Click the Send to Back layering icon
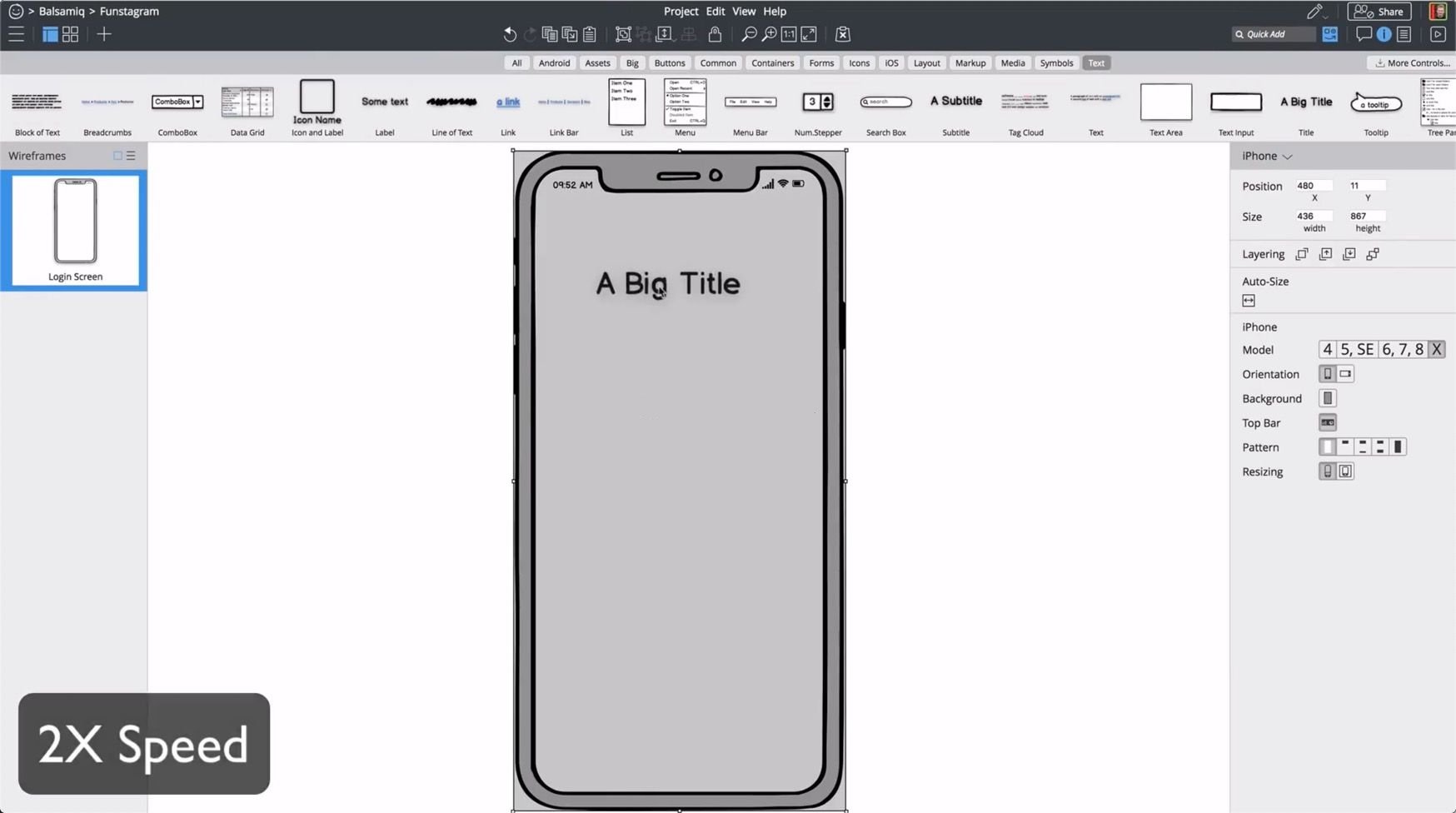The image size is (1456, 813). 1373,254
